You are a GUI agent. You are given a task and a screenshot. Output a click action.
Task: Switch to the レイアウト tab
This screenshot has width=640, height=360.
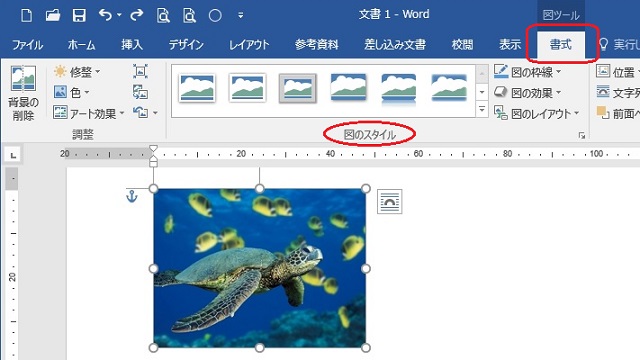coord(249,44)
